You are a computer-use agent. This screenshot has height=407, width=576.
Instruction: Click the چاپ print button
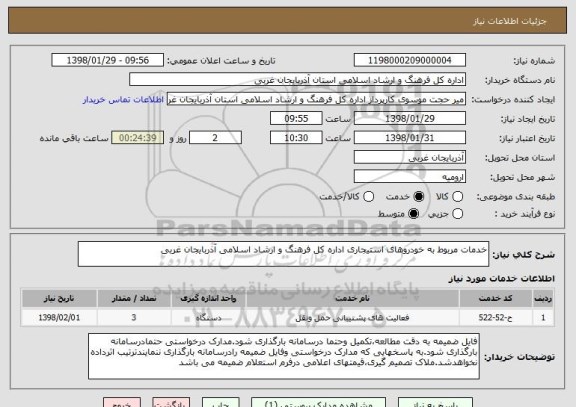pyautogui.click(x=220, y=403)
